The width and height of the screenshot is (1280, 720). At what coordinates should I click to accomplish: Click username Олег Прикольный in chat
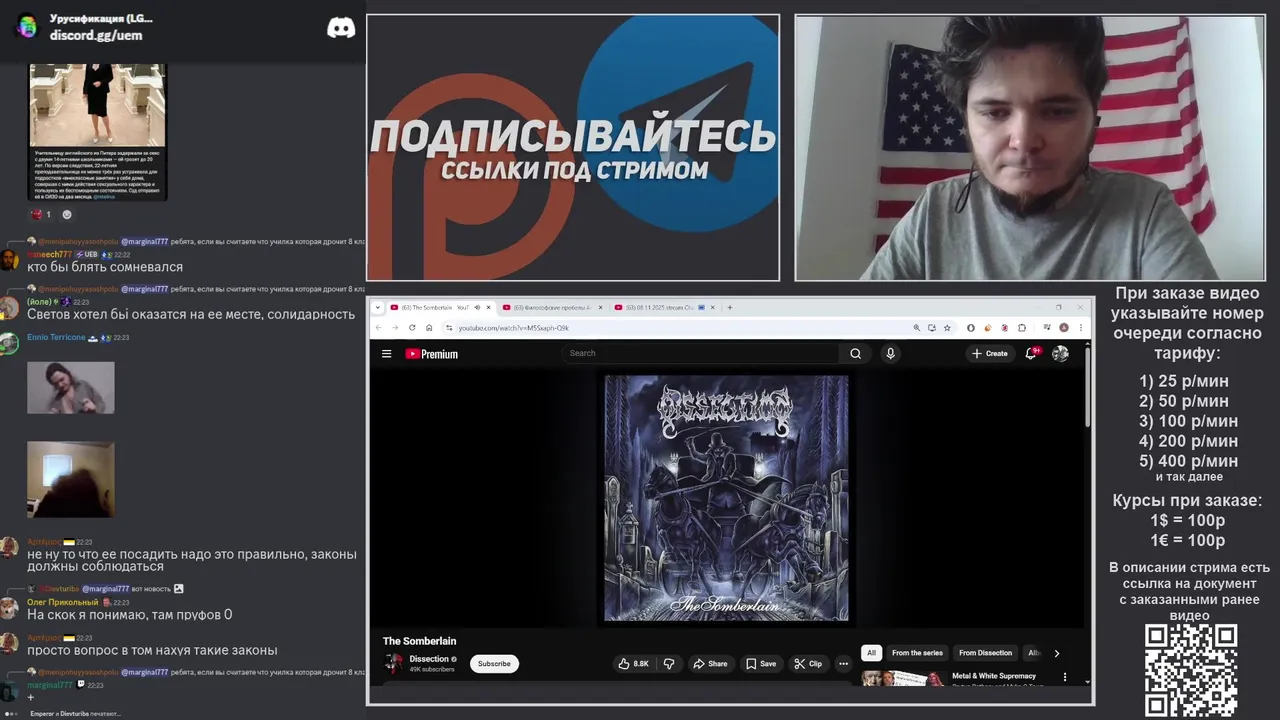pos(62,602)
